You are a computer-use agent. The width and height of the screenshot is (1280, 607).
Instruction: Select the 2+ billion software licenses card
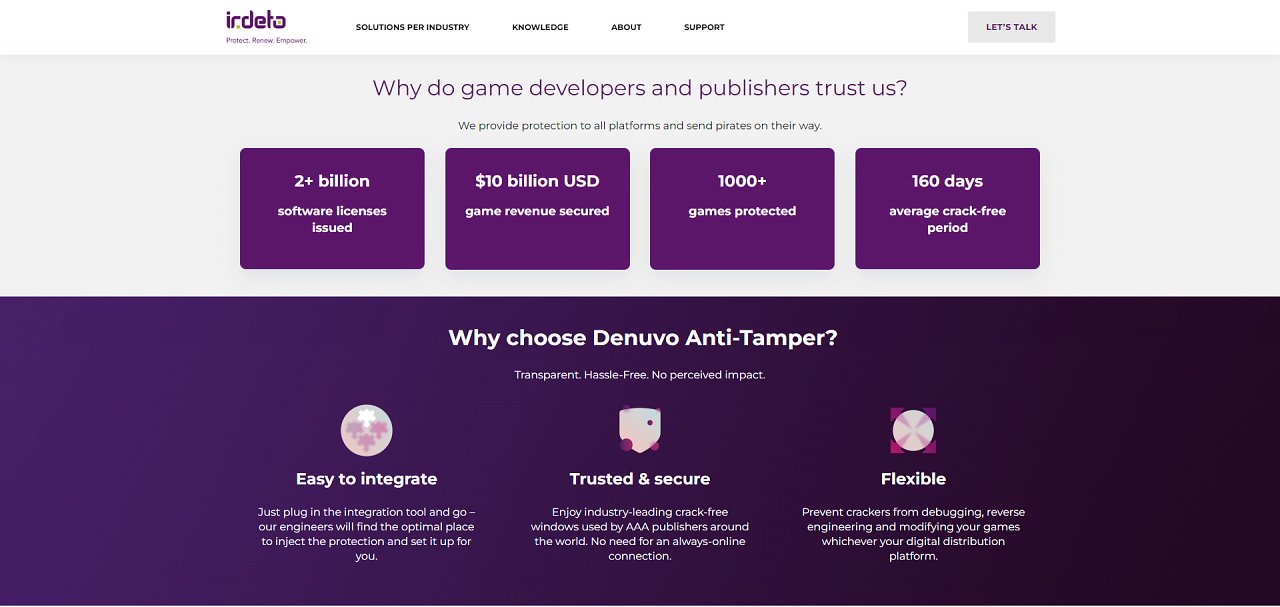click(x=332, y=209)
